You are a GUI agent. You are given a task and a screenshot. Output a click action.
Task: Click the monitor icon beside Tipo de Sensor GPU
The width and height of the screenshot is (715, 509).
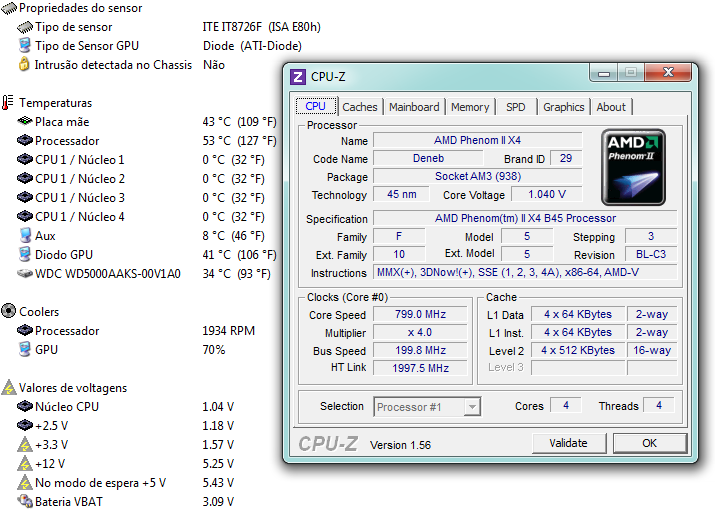tap(25, 46)
